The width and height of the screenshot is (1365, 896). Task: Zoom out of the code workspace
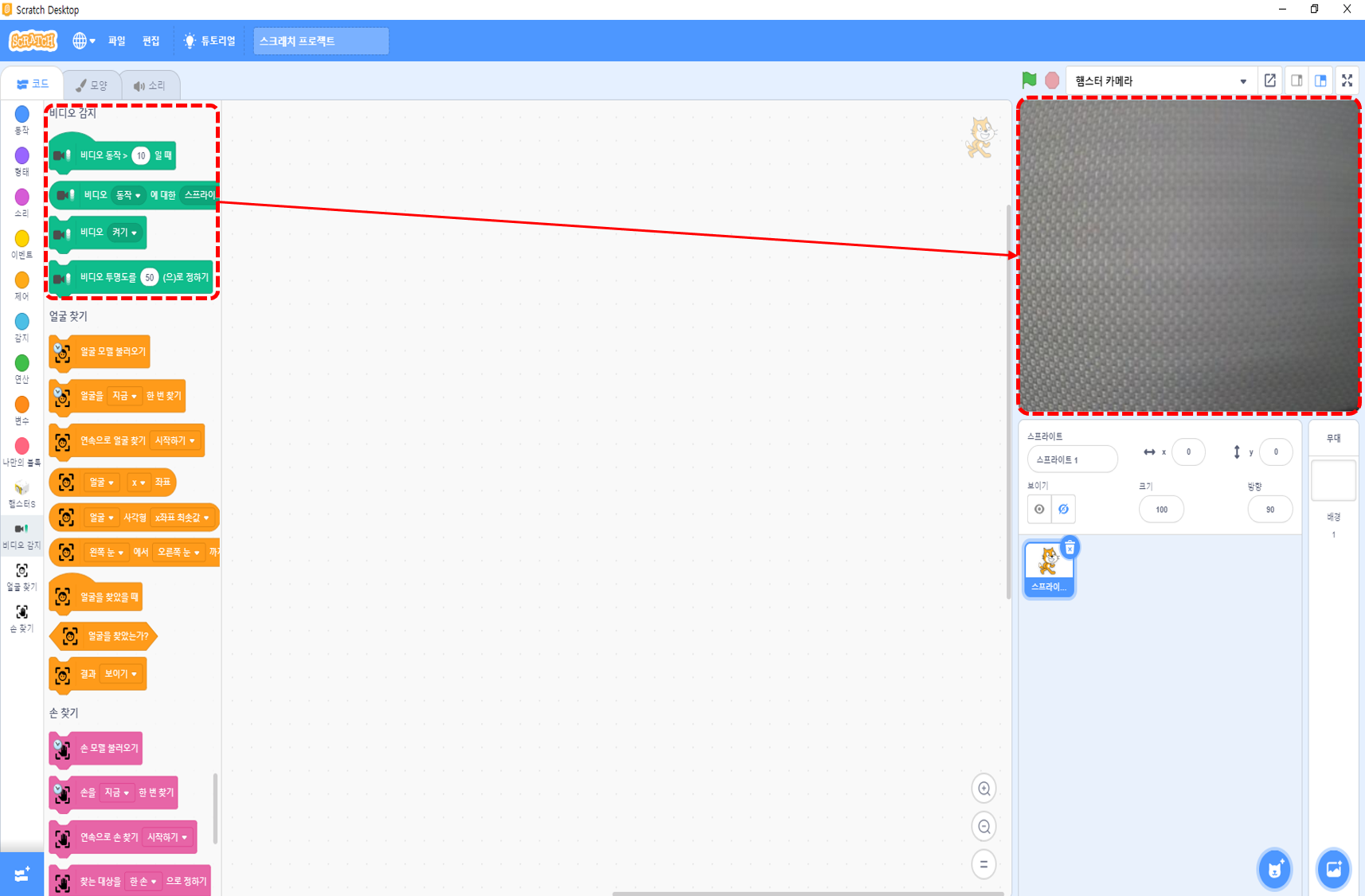984,827
